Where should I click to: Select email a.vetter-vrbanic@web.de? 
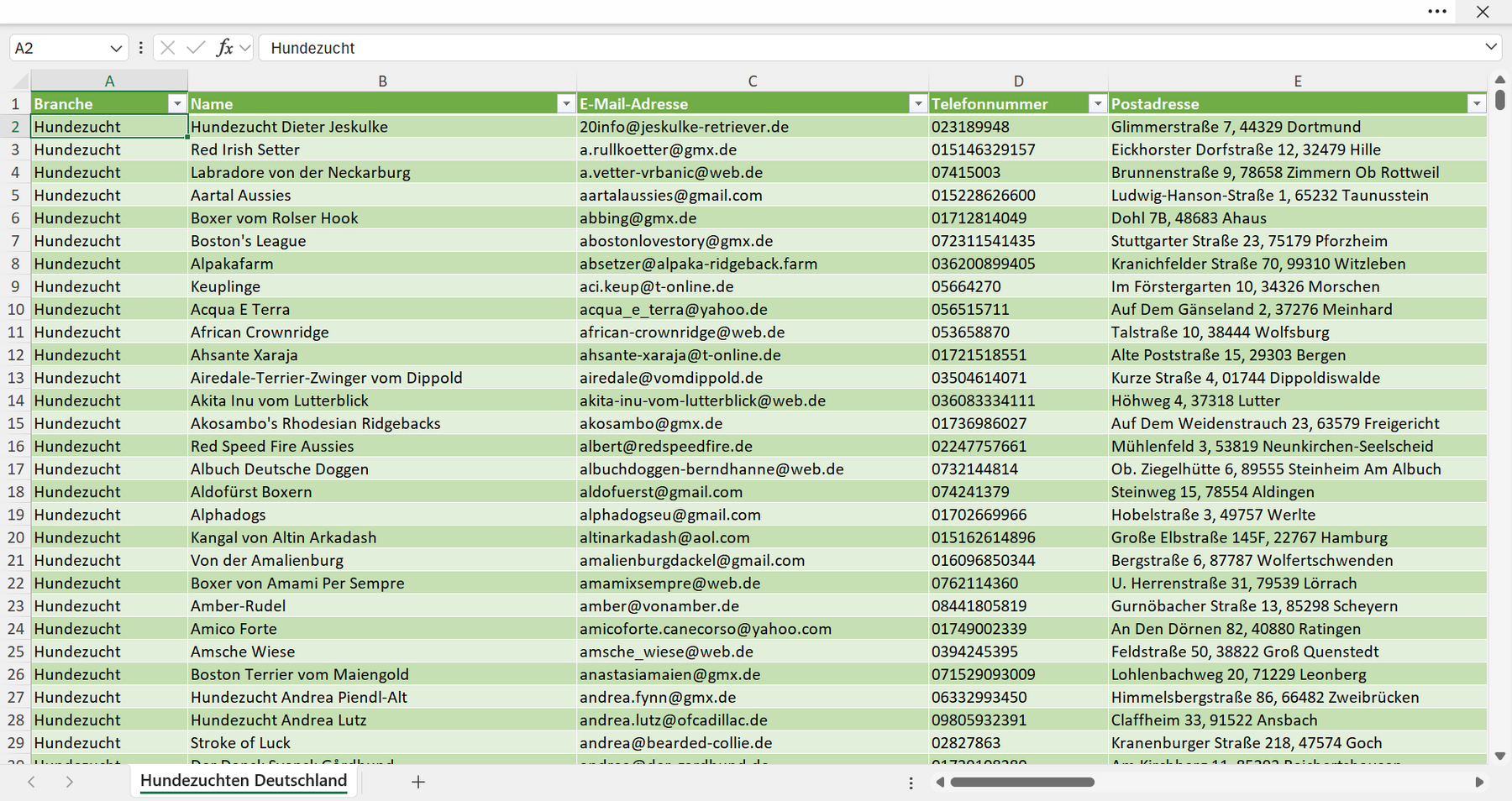click(753, 172)
